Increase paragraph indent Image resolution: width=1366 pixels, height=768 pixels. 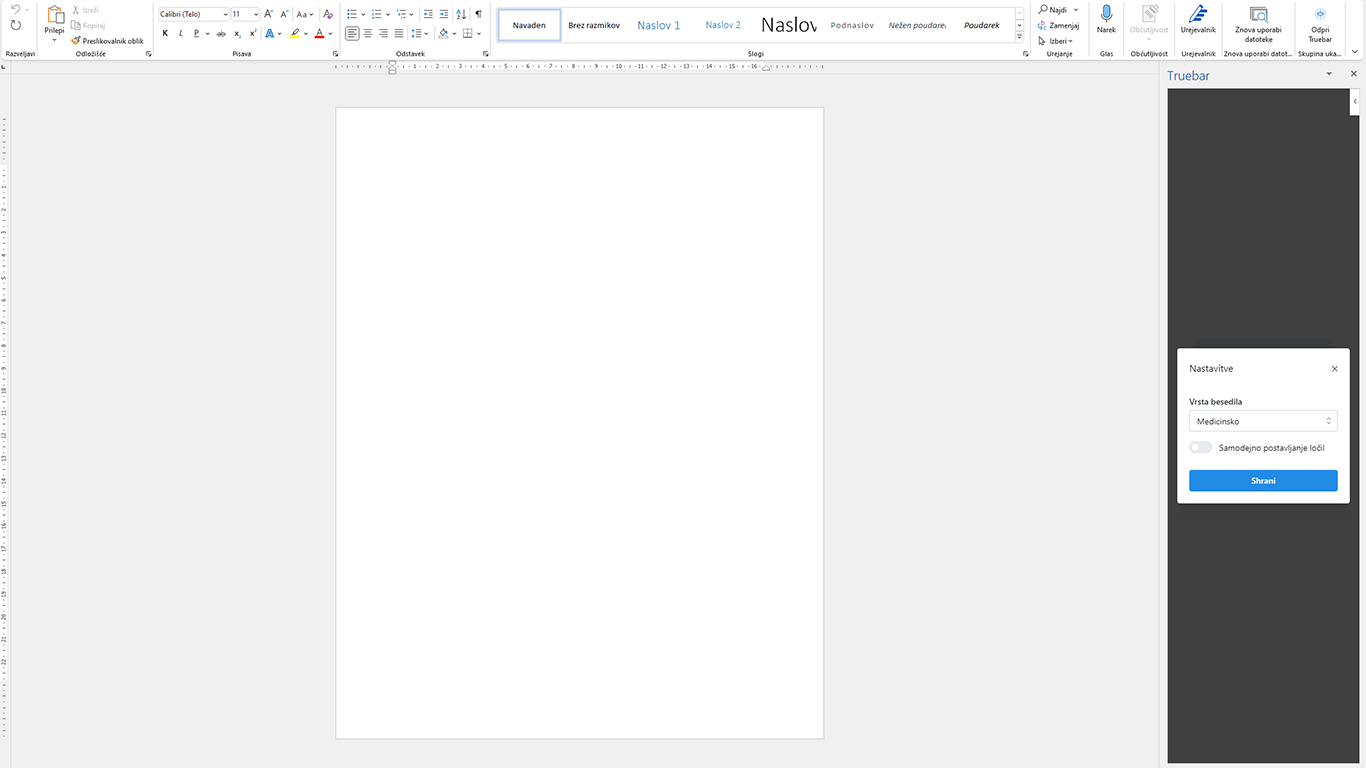click(444, 14)
